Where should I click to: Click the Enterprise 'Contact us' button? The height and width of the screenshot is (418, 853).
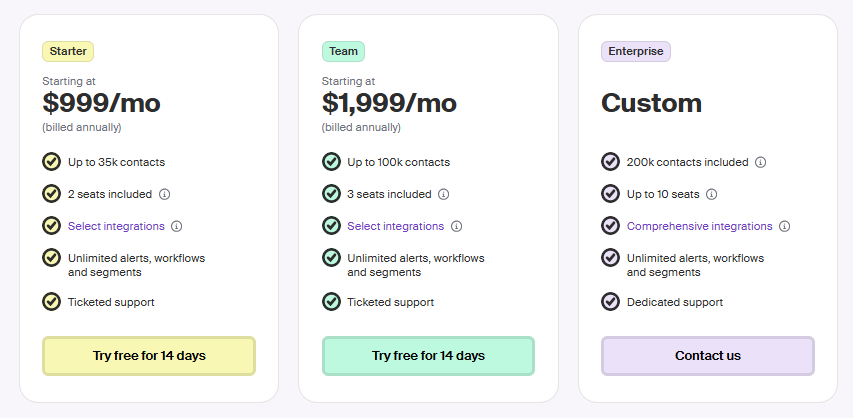click(x=708, y=356)
